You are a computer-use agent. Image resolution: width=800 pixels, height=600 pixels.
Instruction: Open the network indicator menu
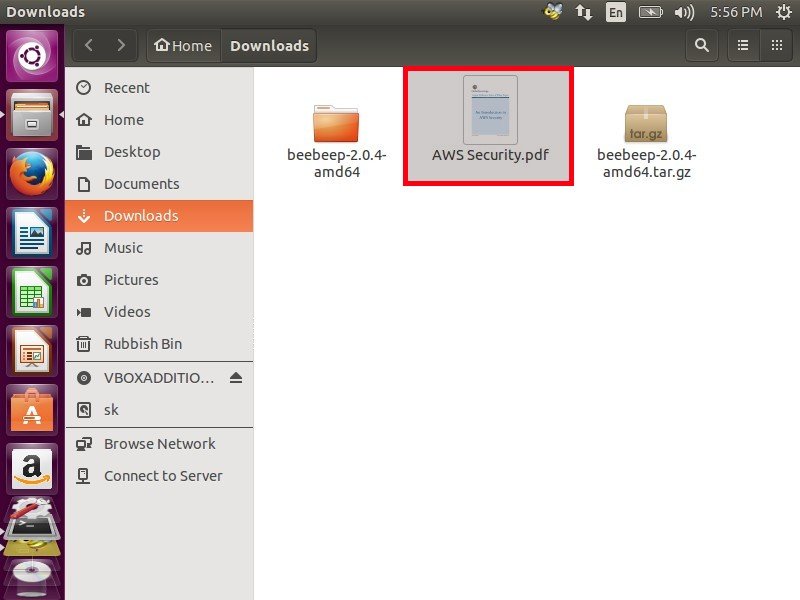point(584,12)
